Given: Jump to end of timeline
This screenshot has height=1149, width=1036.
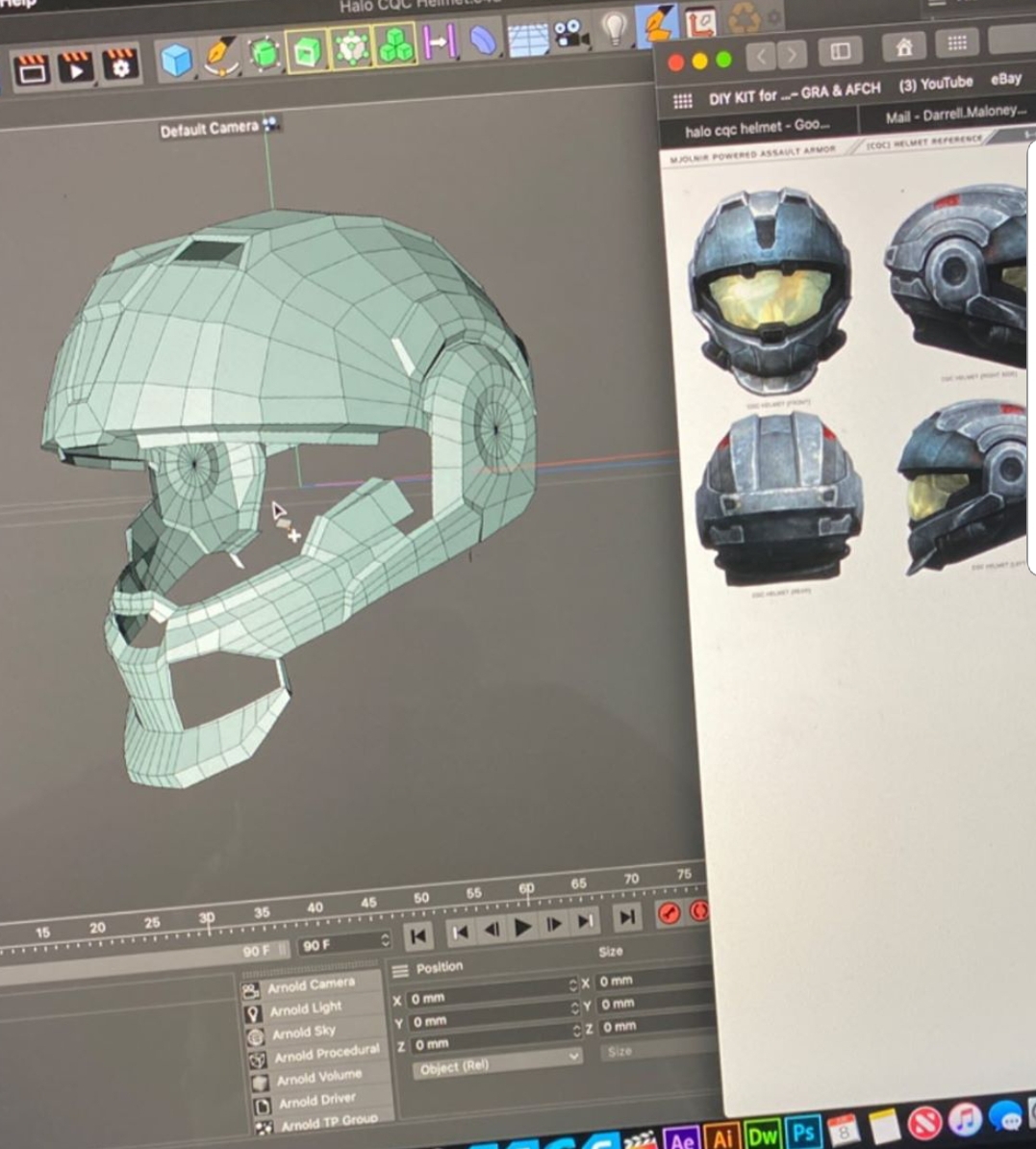Looking at the screenshot, I should (627, 917).
